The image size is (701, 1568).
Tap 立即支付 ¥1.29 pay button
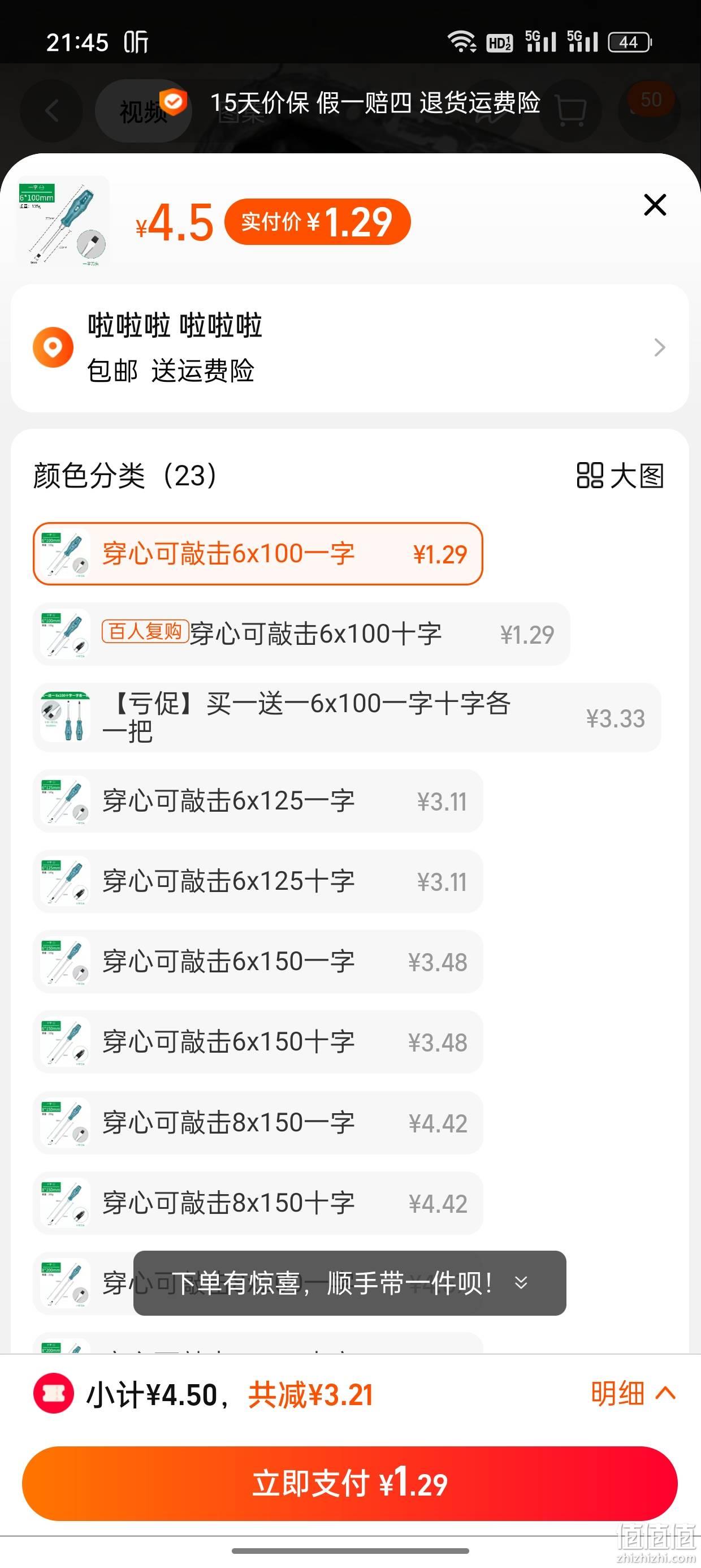(350, 1483)
